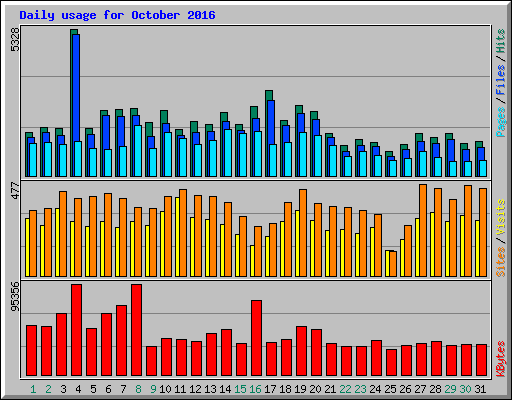This screenshot has width=512, height=400.
Task: Click the 'Sites' legend label
Action: (501, 262)
